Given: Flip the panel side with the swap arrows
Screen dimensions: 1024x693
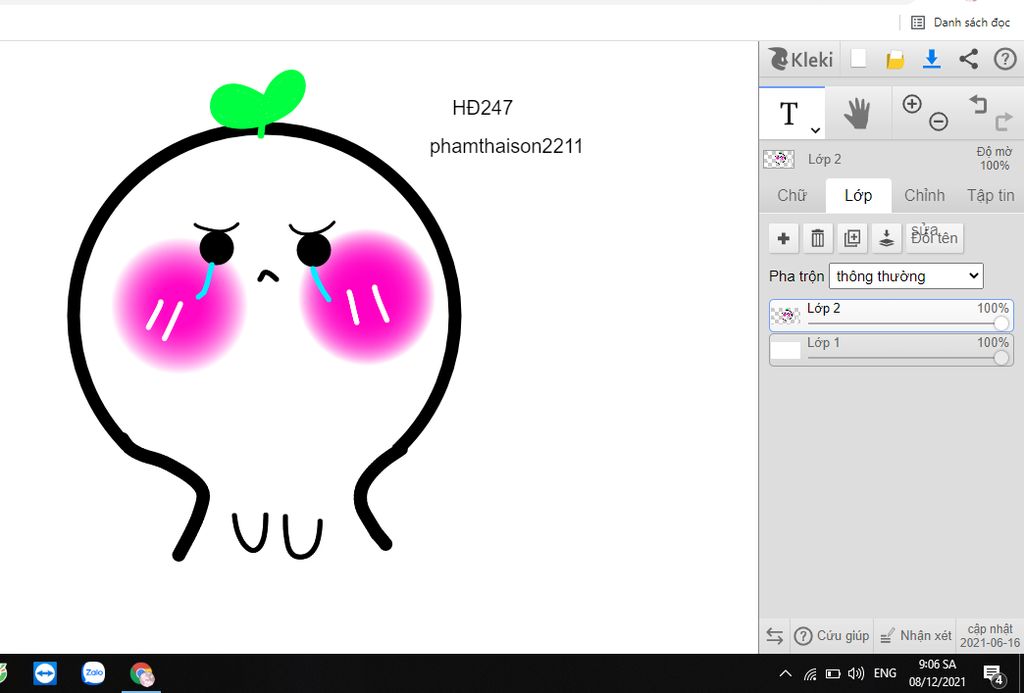Looking at the screenshot, I should [x=775, y=636].
